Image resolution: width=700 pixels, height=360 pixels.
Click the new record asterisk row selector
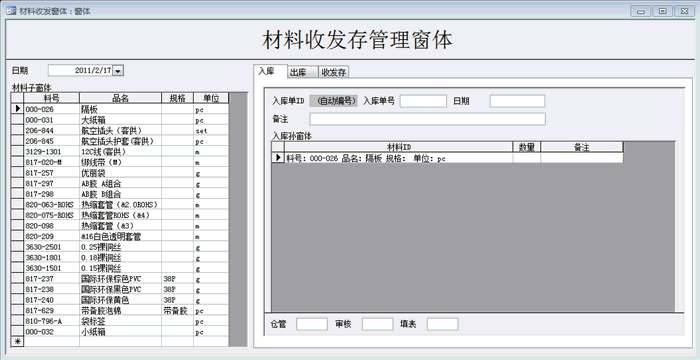pyautogui.click(x=17, y=342)
